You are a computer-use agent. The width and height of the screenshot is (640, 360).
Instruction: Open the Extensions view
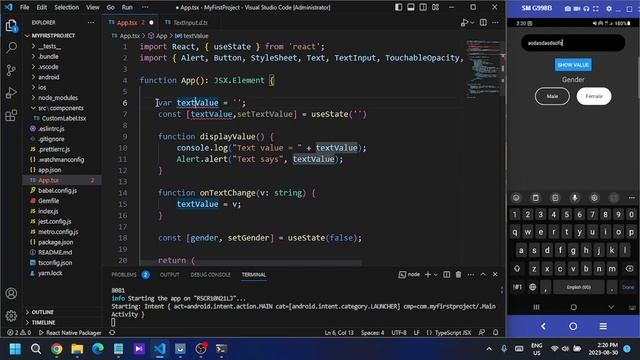tap(11, 115)
